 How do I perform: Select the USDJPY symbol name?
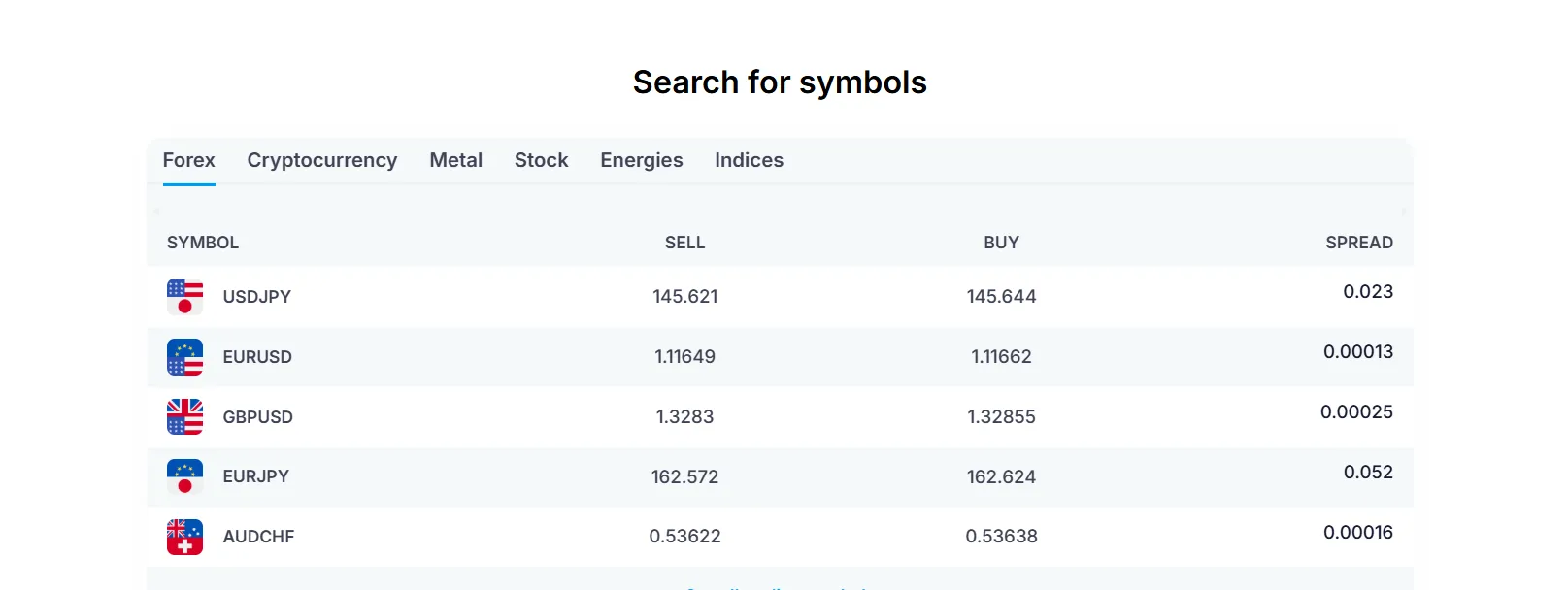(x=257, y=297)
